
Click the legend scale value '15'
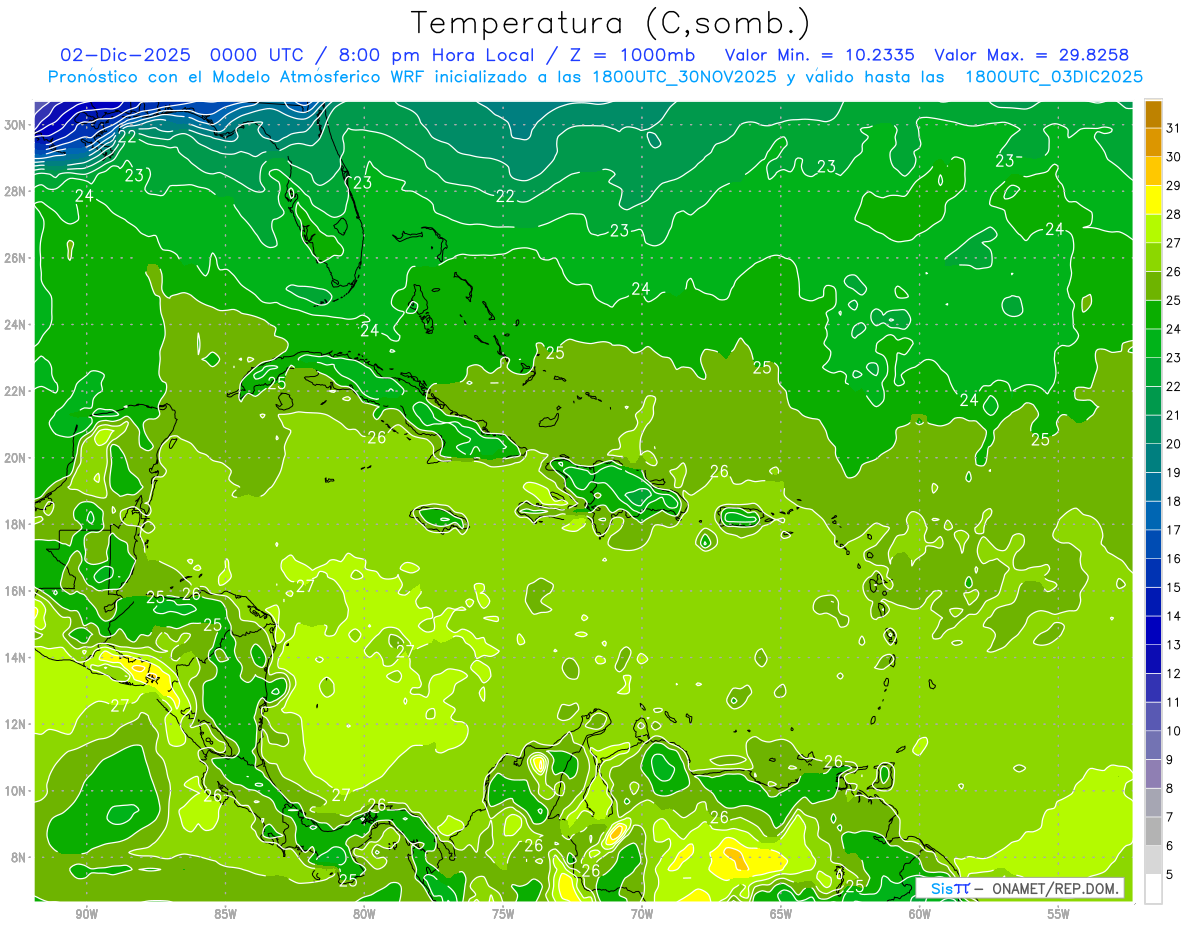[x=1174, y=588]
